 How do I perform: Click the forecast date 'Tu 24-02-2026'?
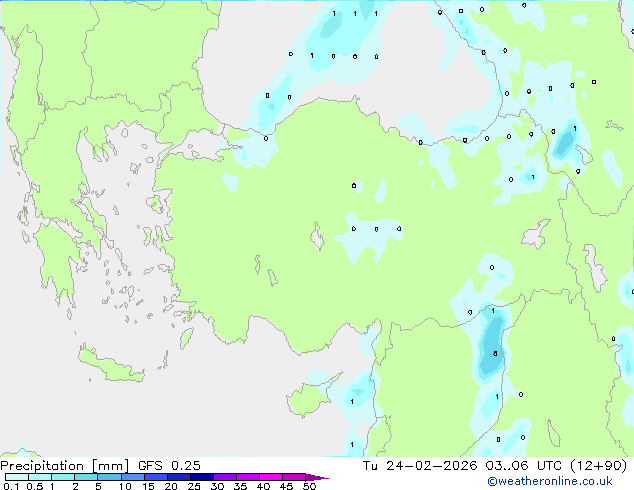[420, 466]
